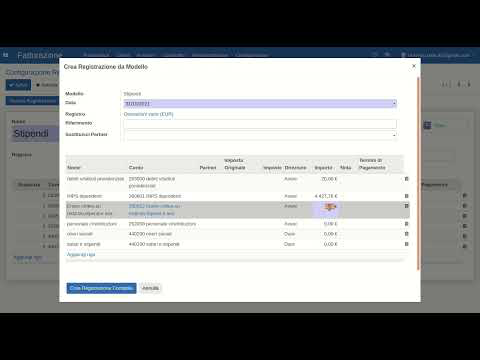480x360 pixels.
Task: Click the dialog's vertical scrollbar
Action: [x=418, y=173]
